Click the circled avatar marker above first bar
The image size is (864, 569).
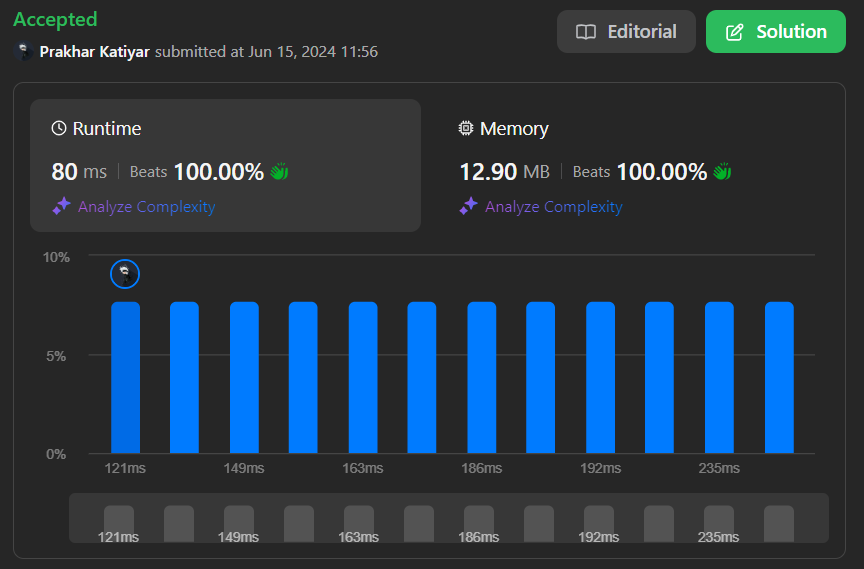124,273
